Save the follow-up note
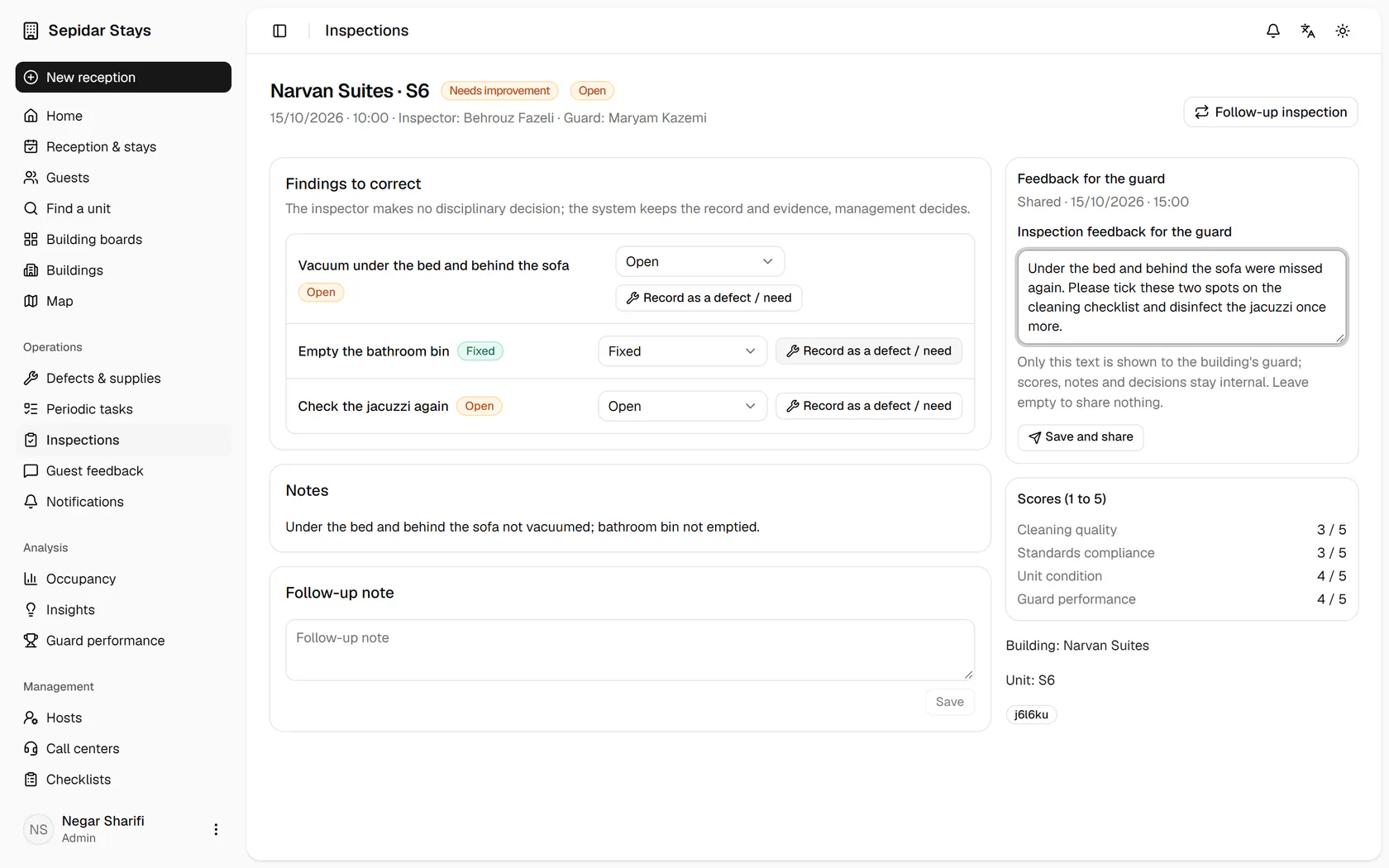The height and width of the screenshot is (868, 1389). tap(949, 702)
